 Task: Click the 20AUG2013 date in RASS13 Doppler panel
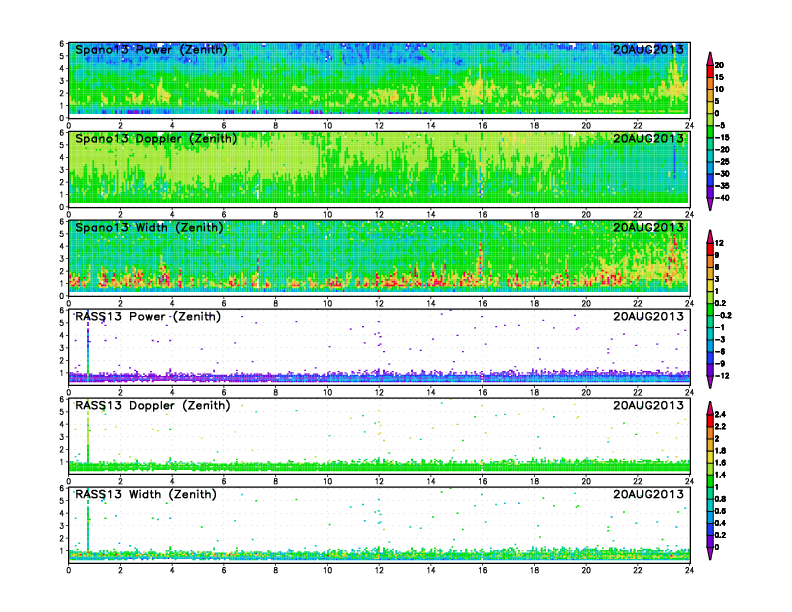(648, 405)
